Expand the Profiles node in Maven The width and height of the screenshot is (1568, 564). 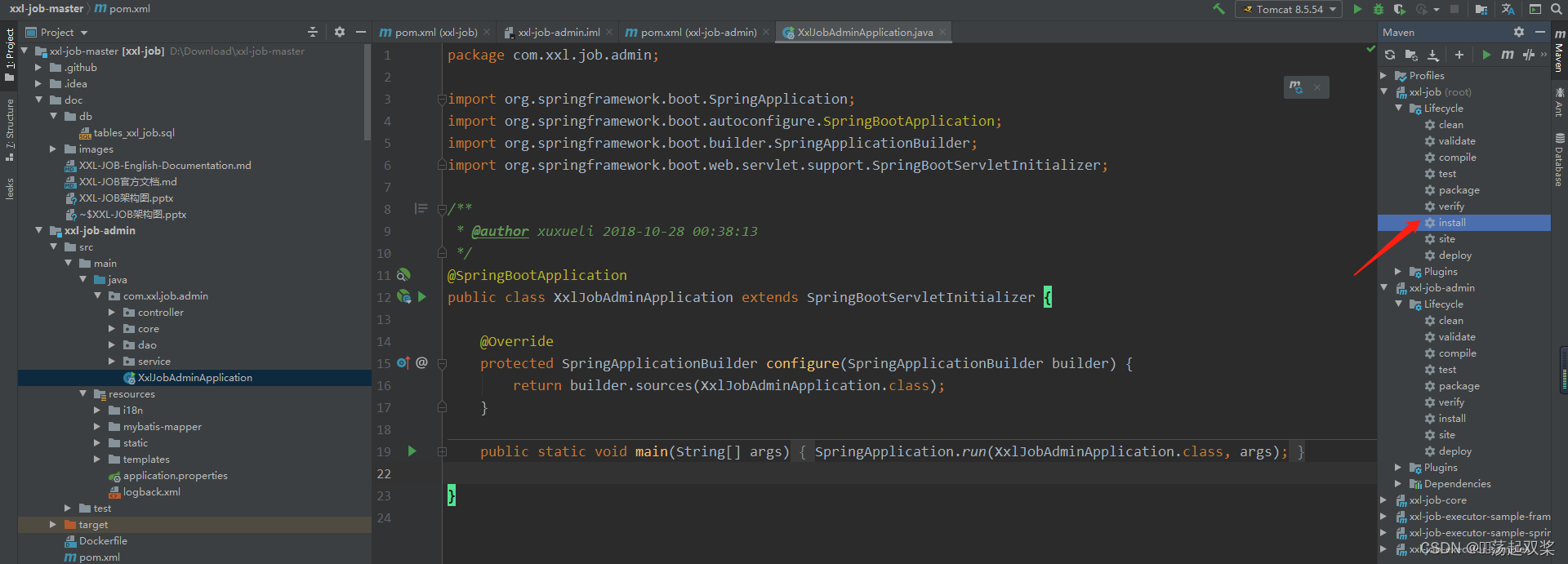click(1383, 76)
